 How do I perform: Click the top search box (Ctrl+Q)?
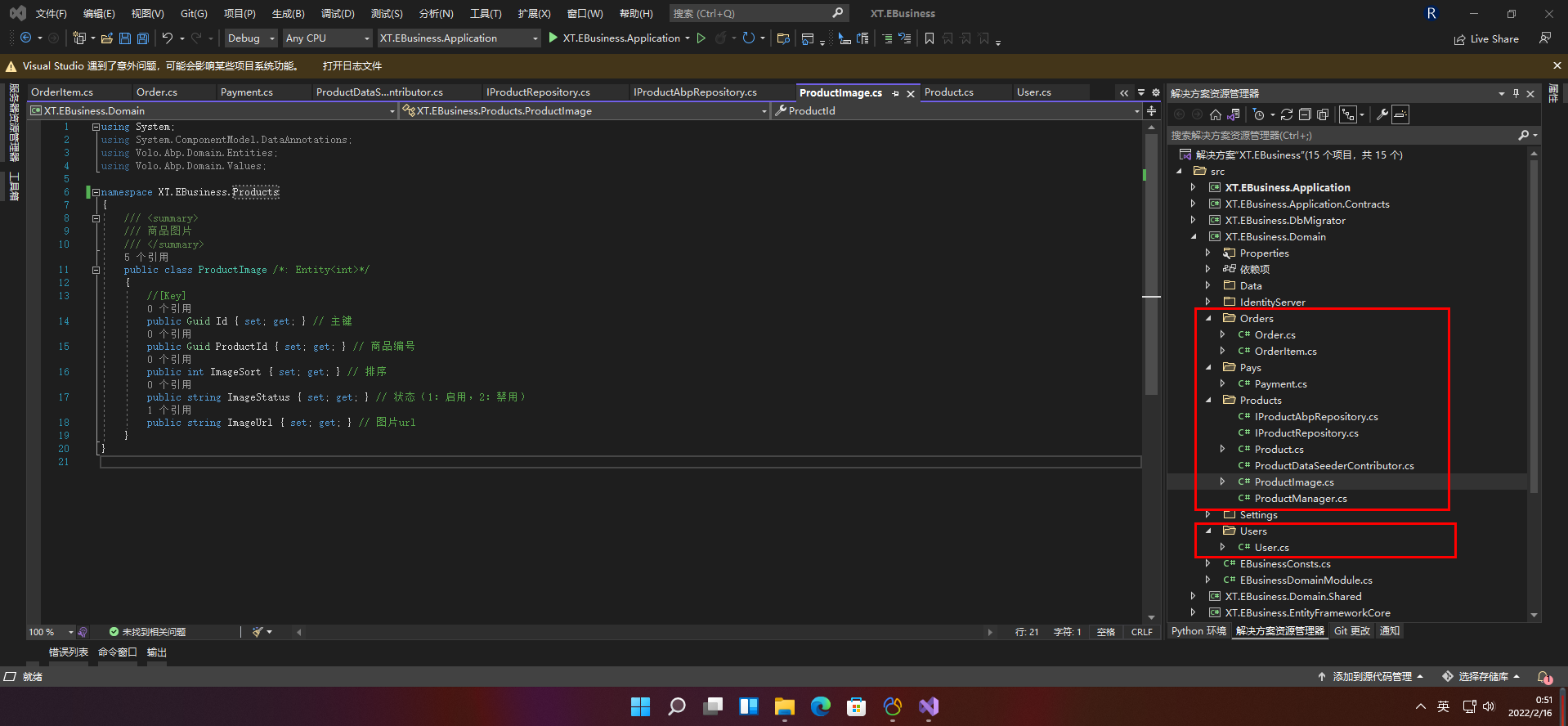(758, 14)
